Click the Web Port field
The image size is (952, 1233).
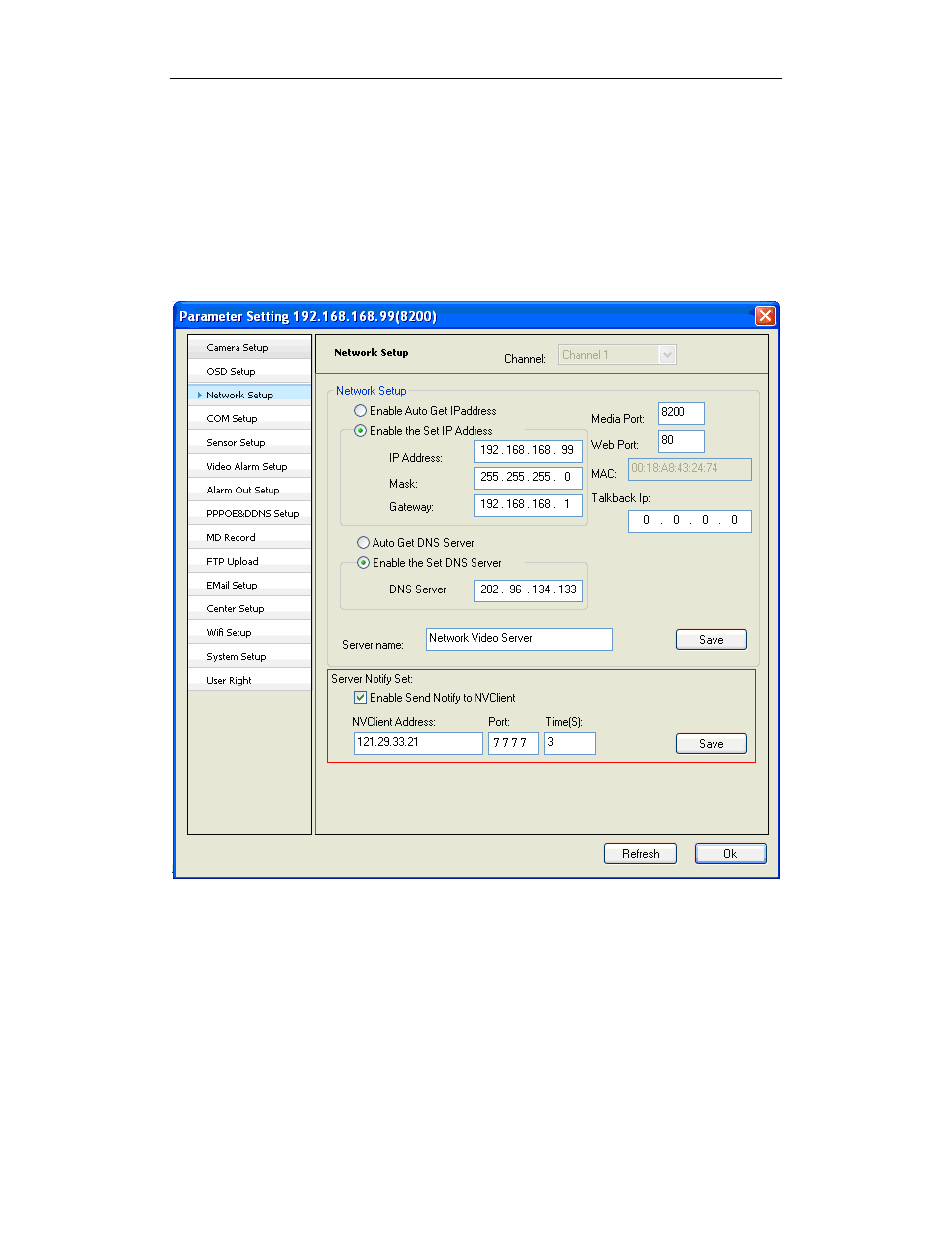(681, 441)
